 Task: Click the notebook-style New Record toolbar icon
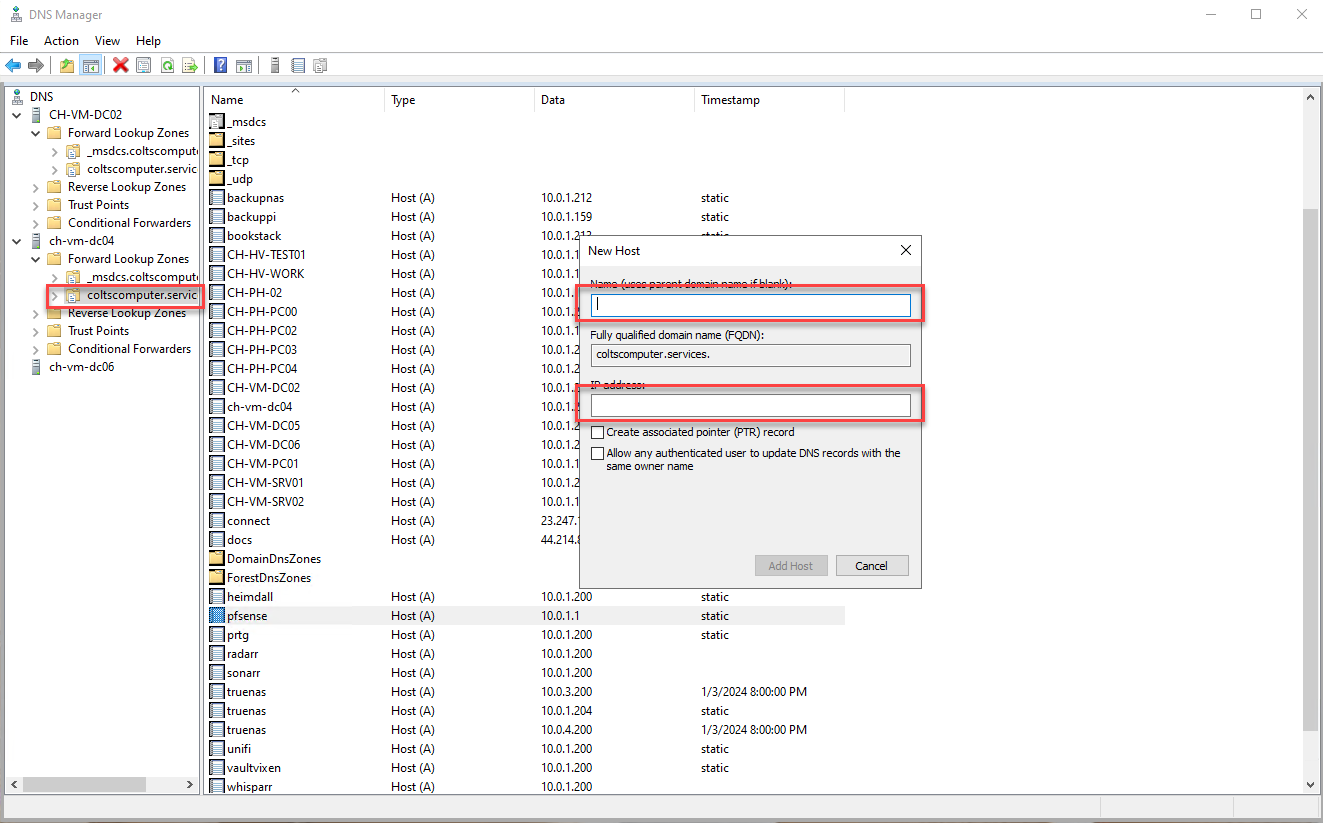[x=297, y=65]
